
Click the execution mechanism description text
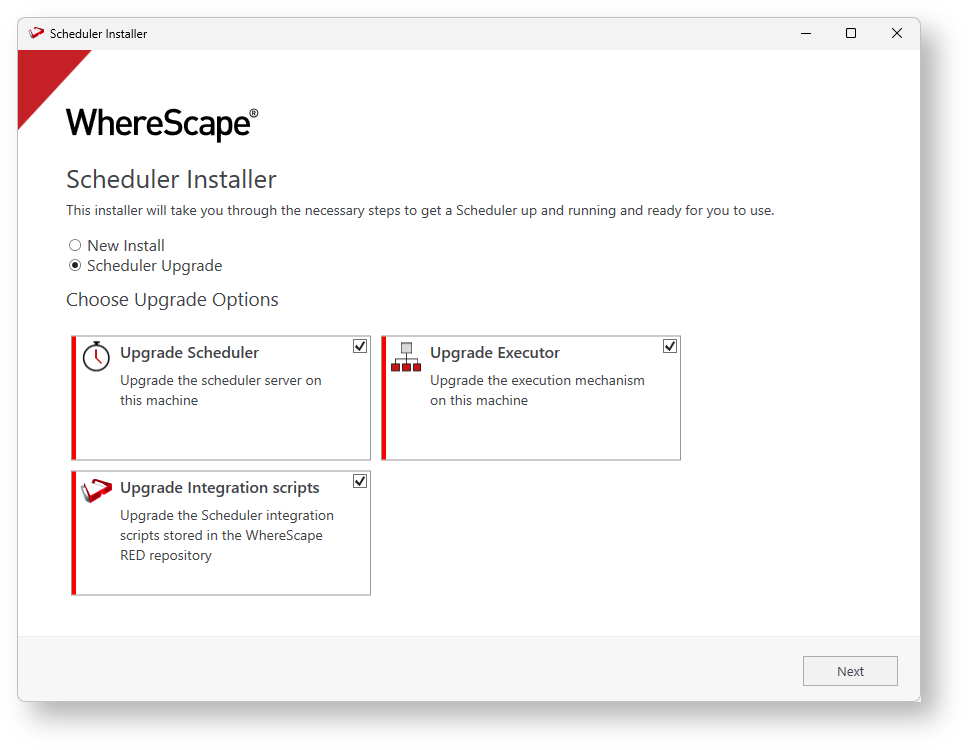537,390
